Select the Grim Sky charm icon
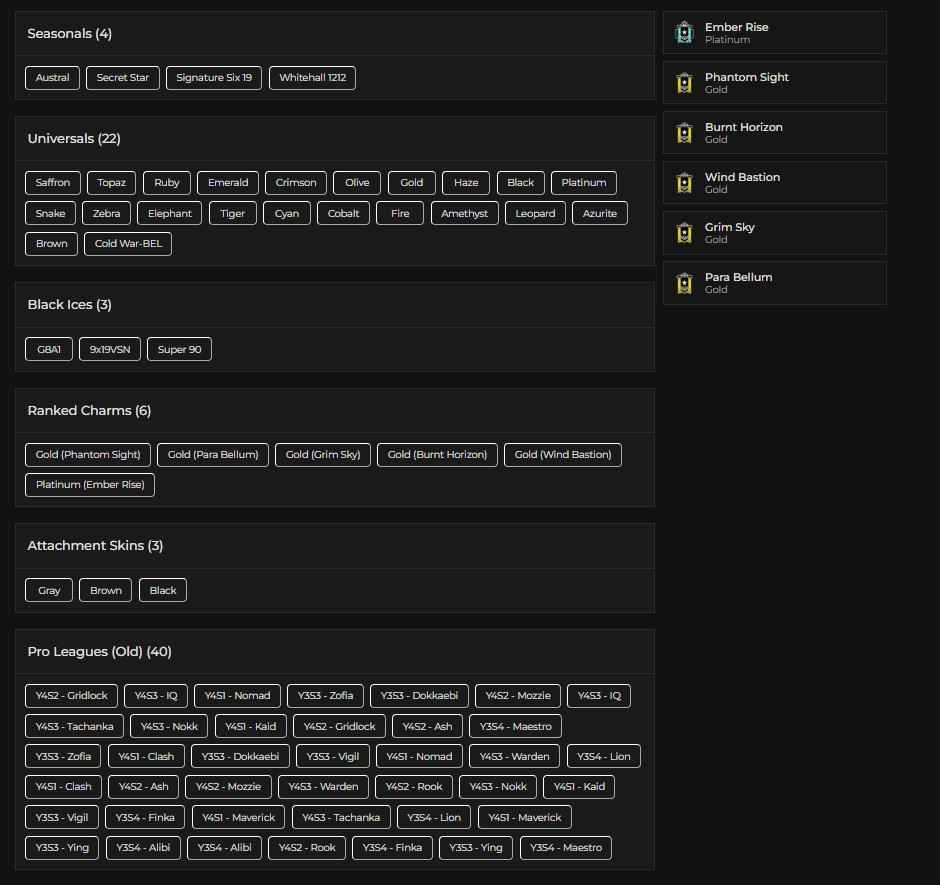The height and width of the screenshot is (885, 940). coord(685,232)
